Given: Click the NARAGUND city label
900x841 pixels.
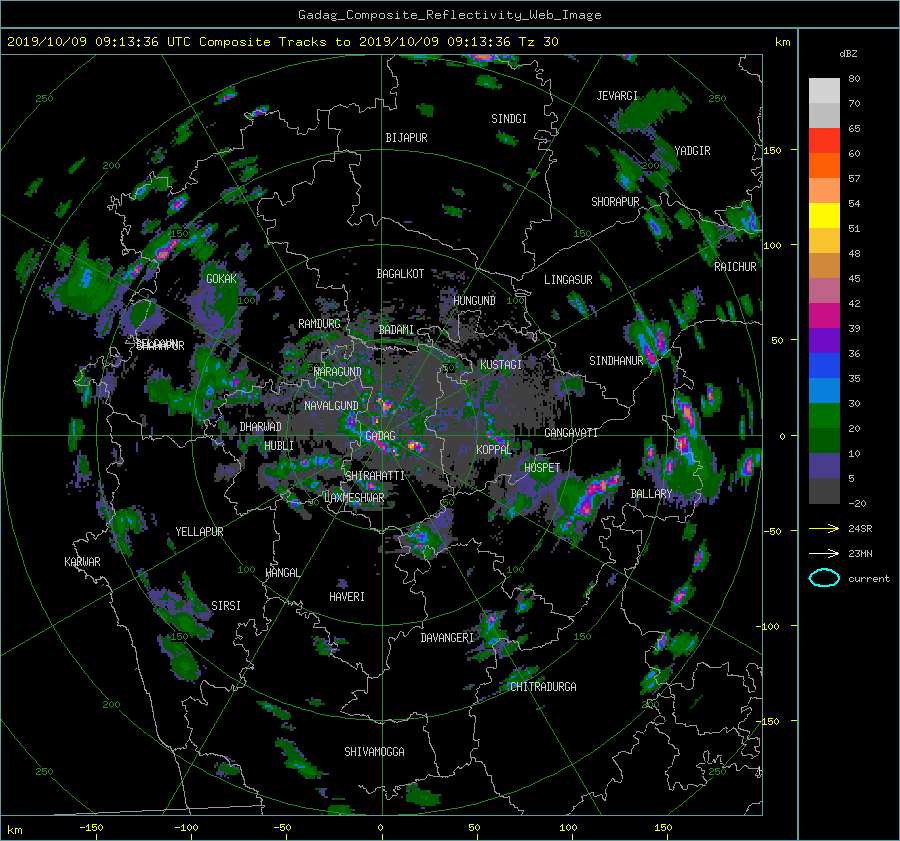Looking at the screenshot, I should pyautogui.click(x=338, y=372).
